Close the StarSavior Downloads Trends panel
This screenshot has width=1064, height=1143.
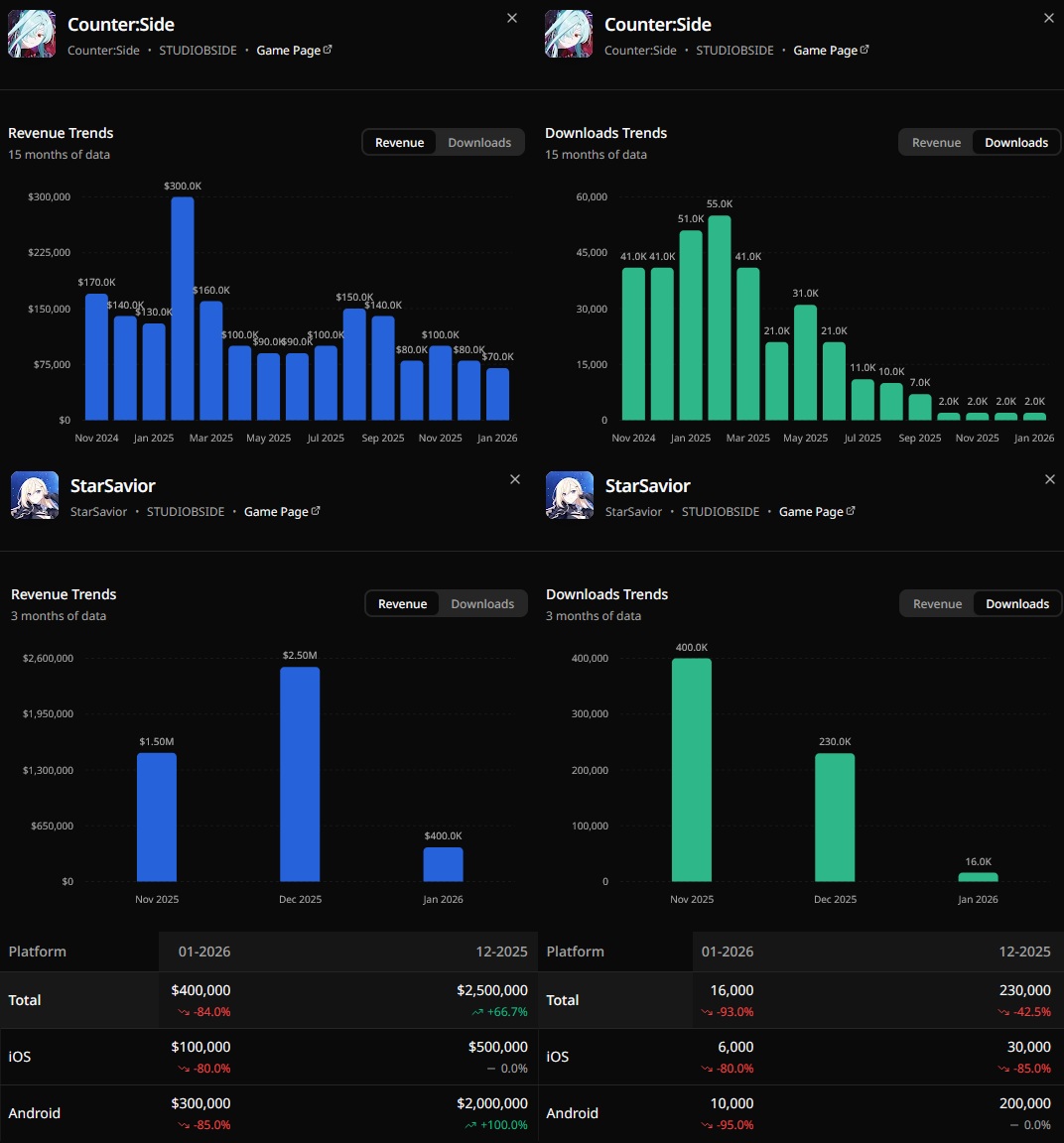pos(1050,479)
